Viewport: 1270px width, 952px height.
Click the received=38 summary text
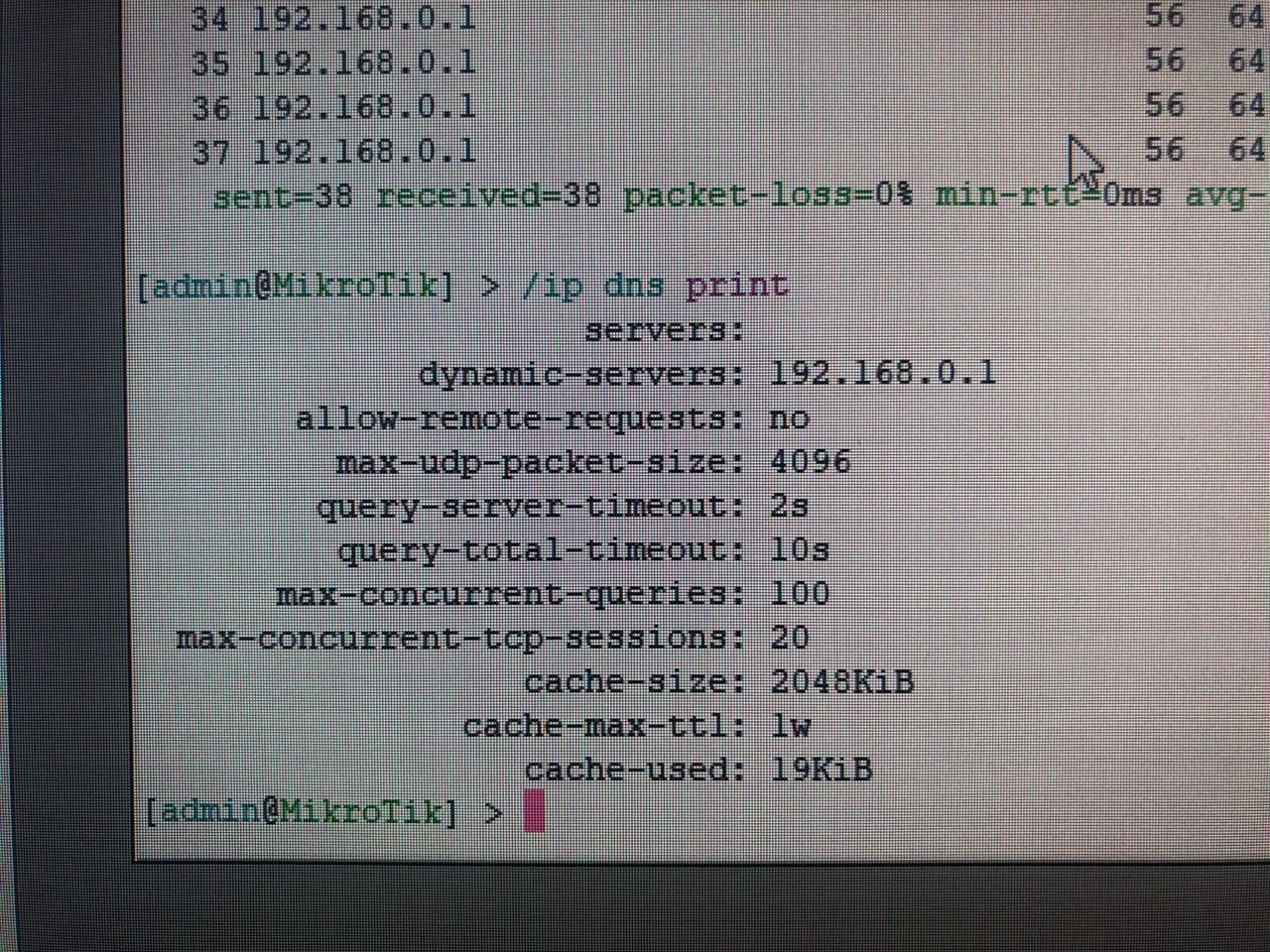(x=488, y=195)
